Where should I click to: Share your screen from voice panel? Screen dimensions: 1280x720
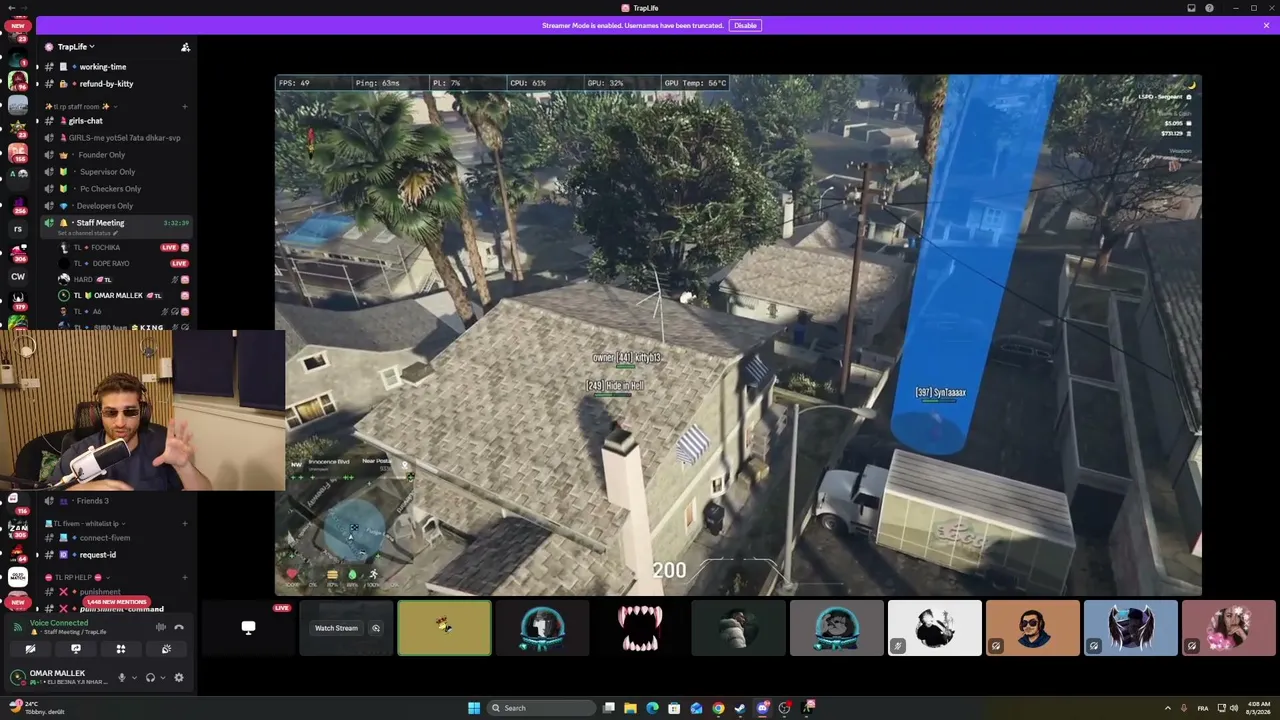point(75,649)
